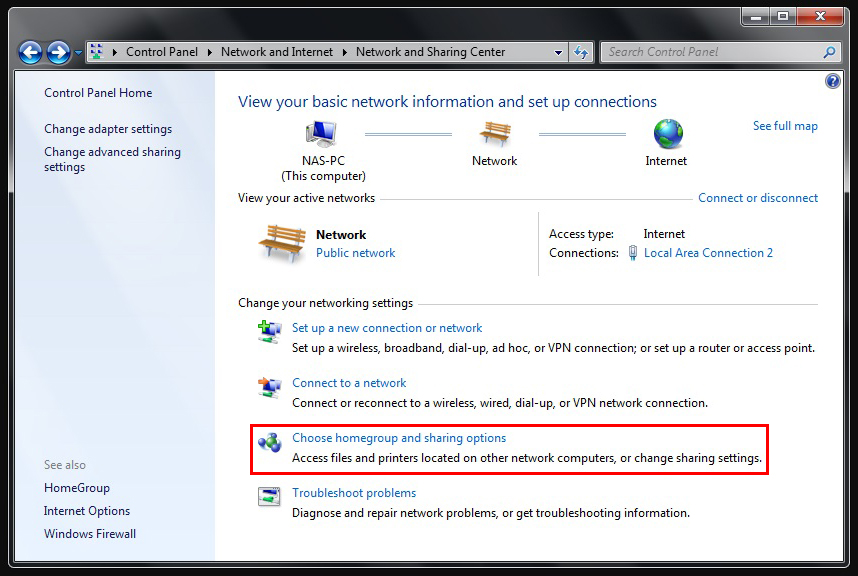Open Change advanced sharing settings

(112, 159)
